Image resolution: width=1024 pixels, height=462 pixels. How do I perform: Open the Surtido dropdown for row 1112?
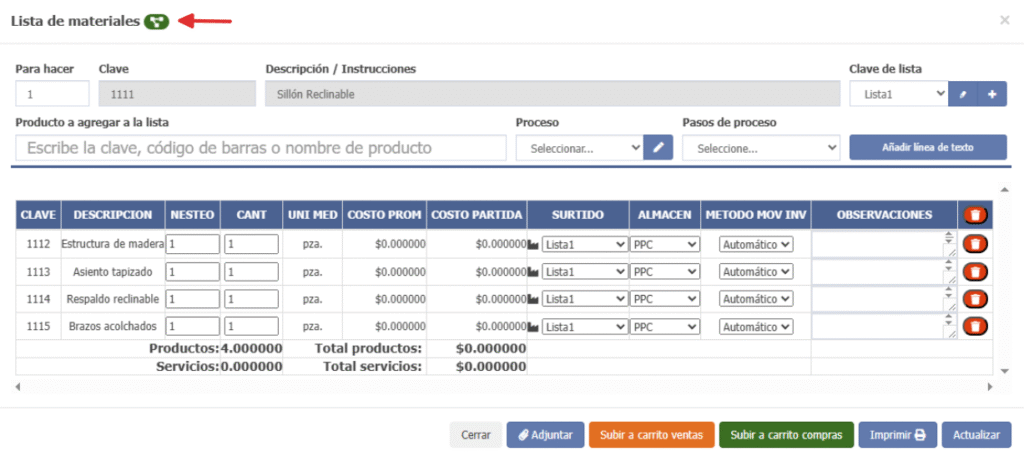pos(584,244)
